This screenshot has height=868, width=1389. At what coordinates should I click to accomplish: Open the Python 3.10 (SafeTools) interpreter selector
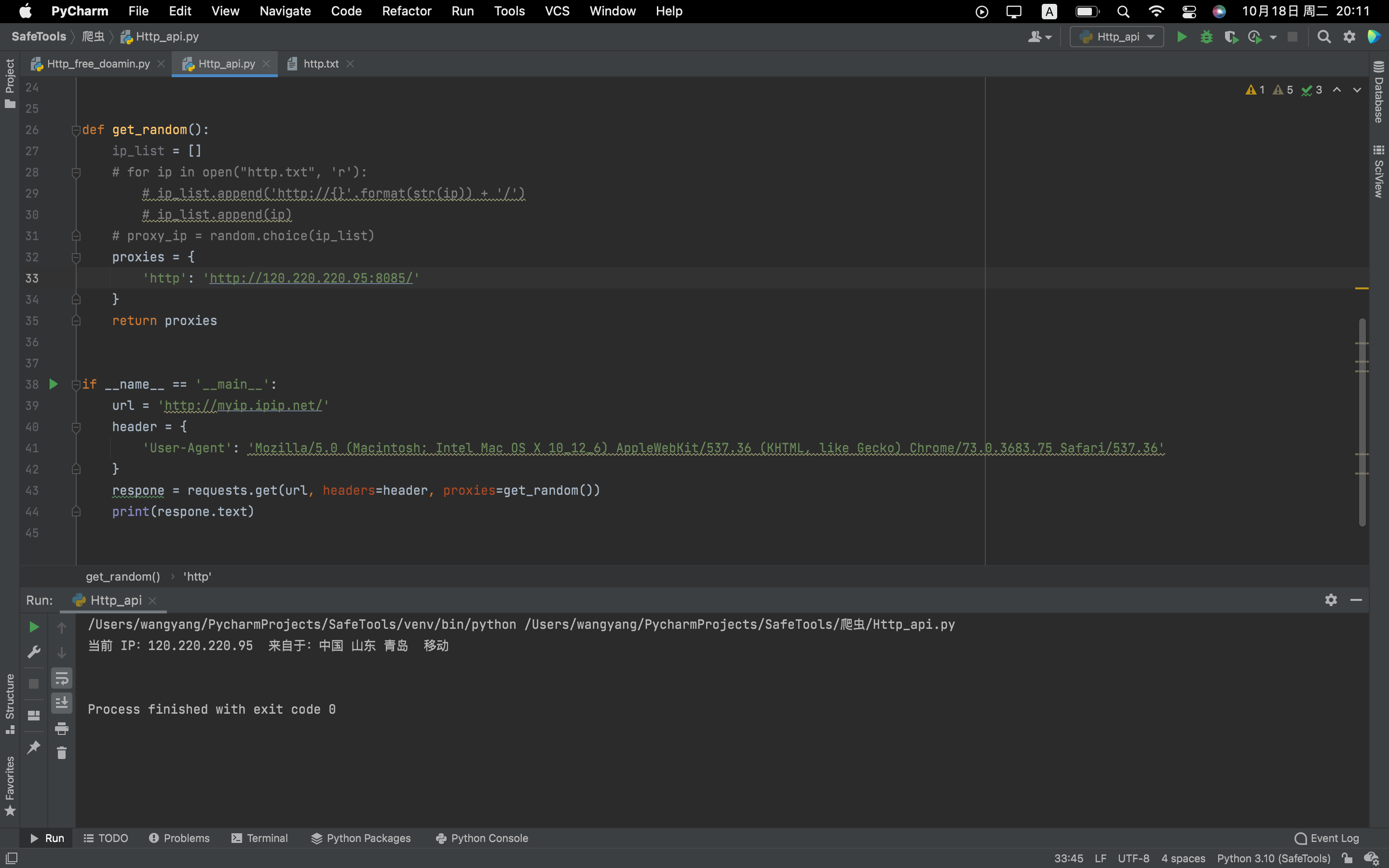(1273, 858)
